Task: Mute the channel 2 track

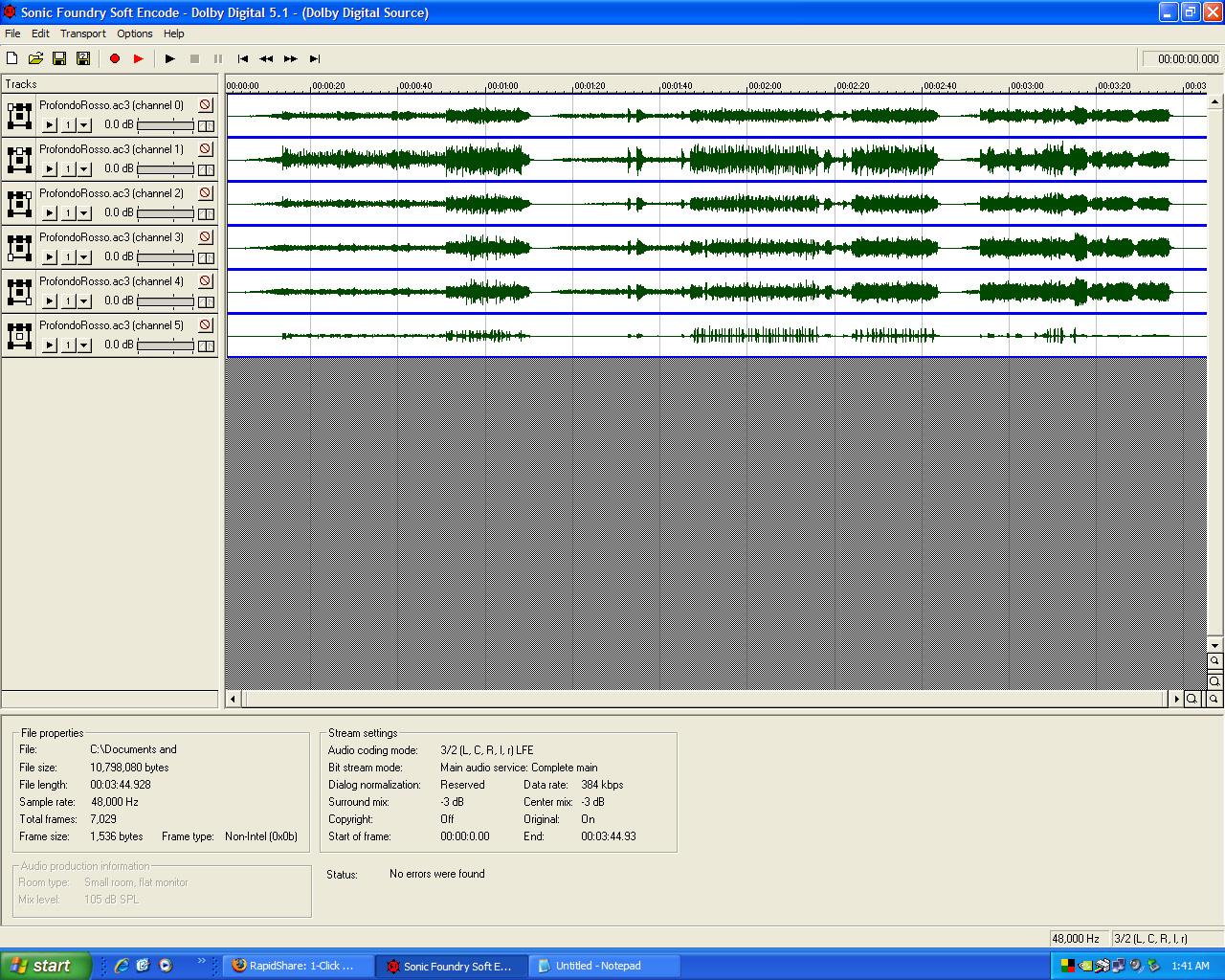Action: tap(206, 192)
